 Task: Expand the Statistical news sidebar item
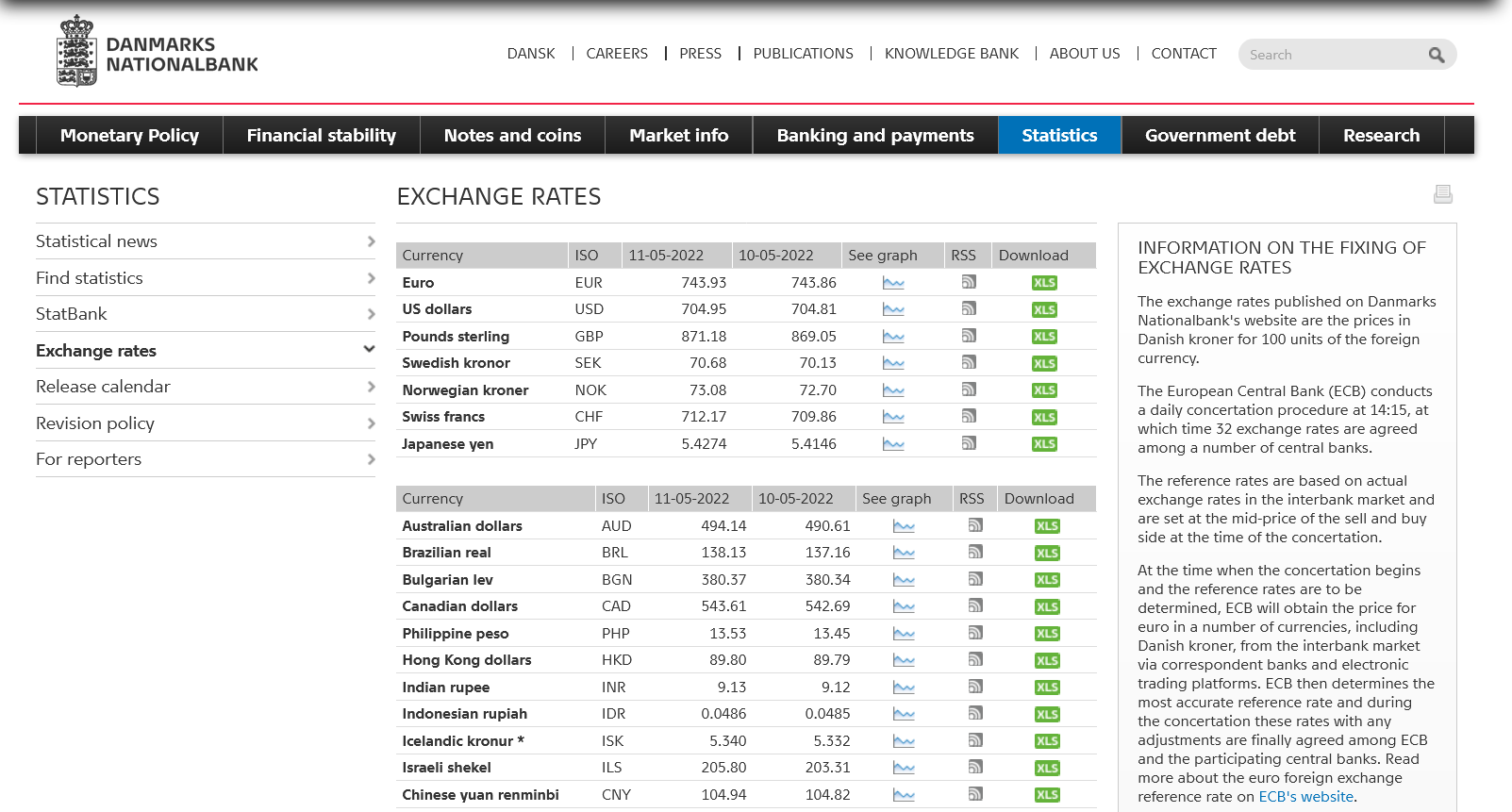point(371,241)
